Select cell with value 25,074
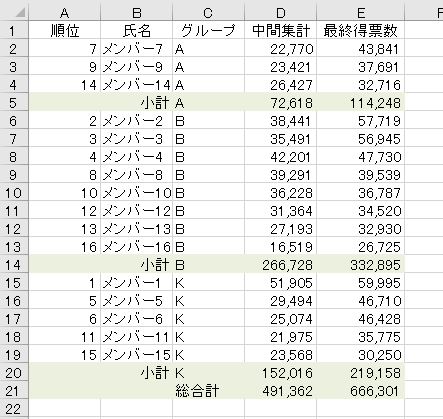Screen dimensions: 443x419 click(280, 319)
